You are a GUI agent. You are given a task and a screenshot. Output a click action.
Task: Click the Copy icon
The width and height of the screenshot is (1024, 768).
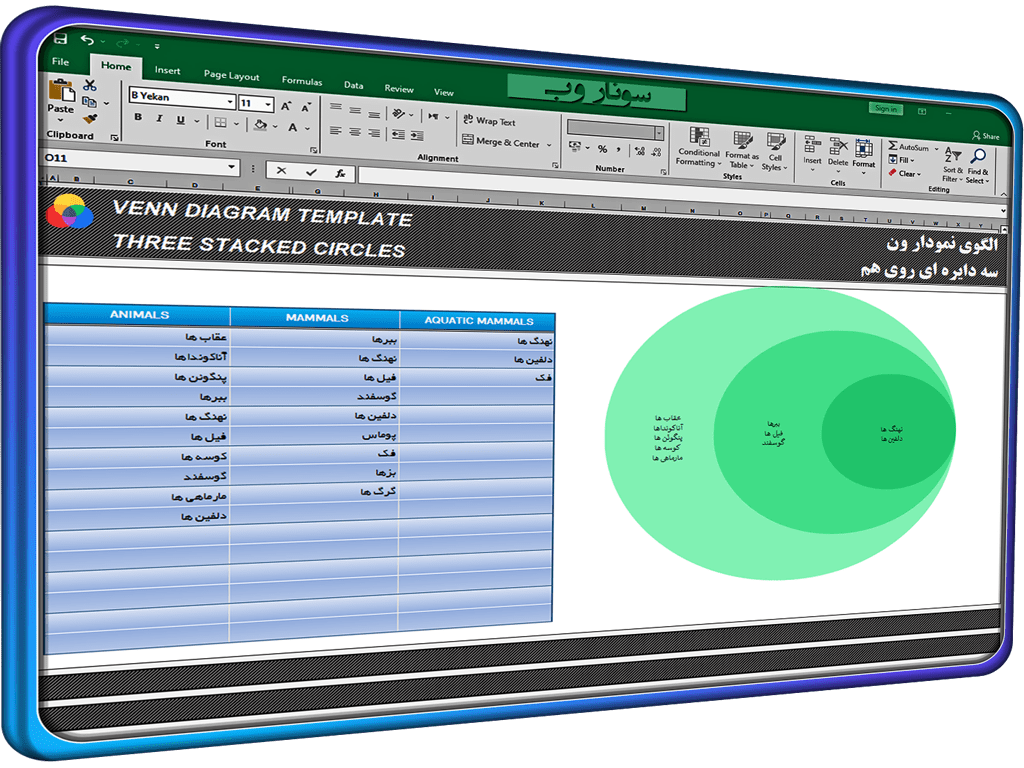point(89,102)
